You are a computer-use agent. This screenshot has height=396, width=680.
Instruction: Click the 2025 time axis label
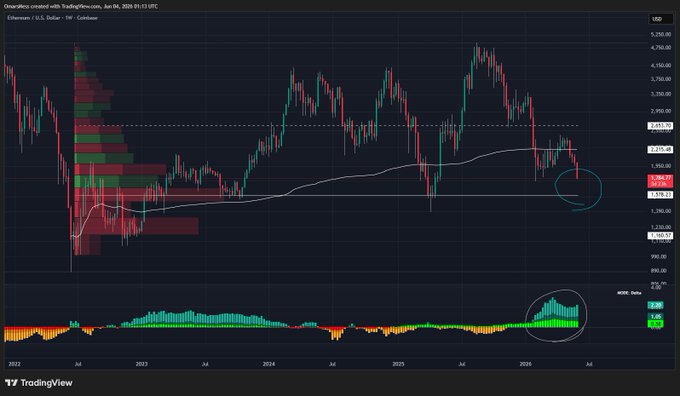point(398,364)
